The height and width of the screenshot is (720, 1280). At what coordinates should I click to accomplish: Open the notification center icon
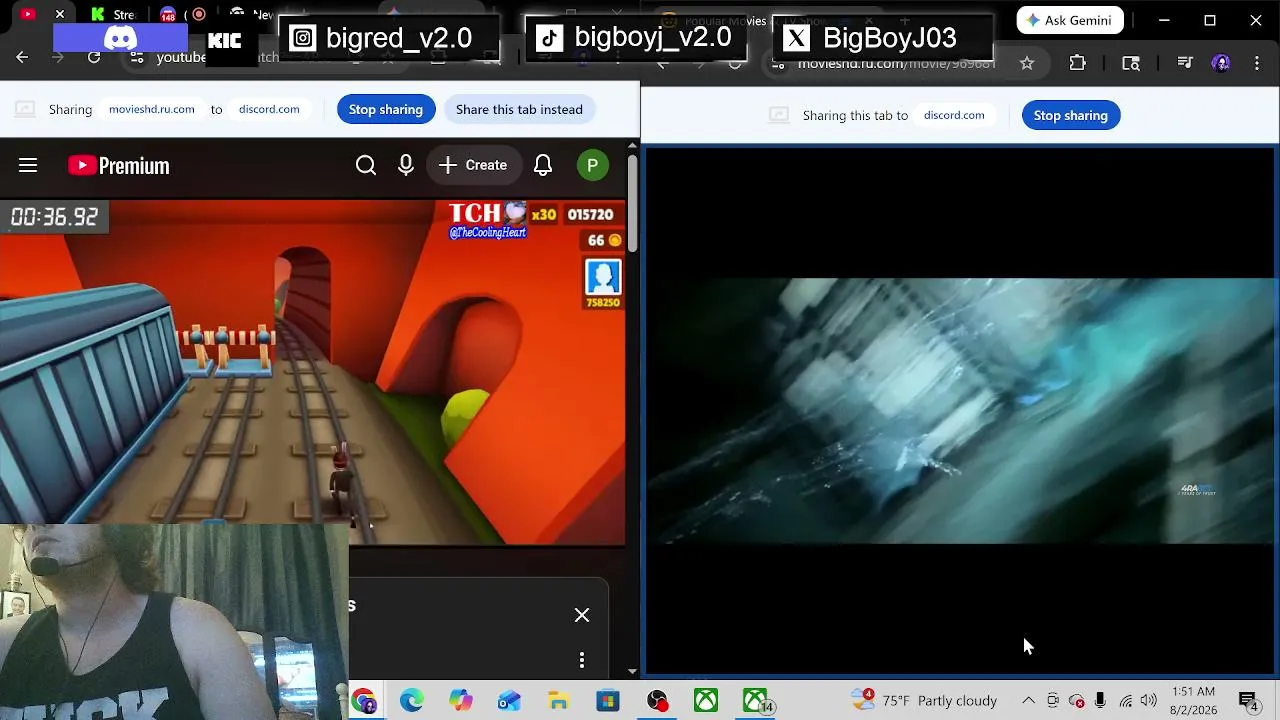point(1248,701)
